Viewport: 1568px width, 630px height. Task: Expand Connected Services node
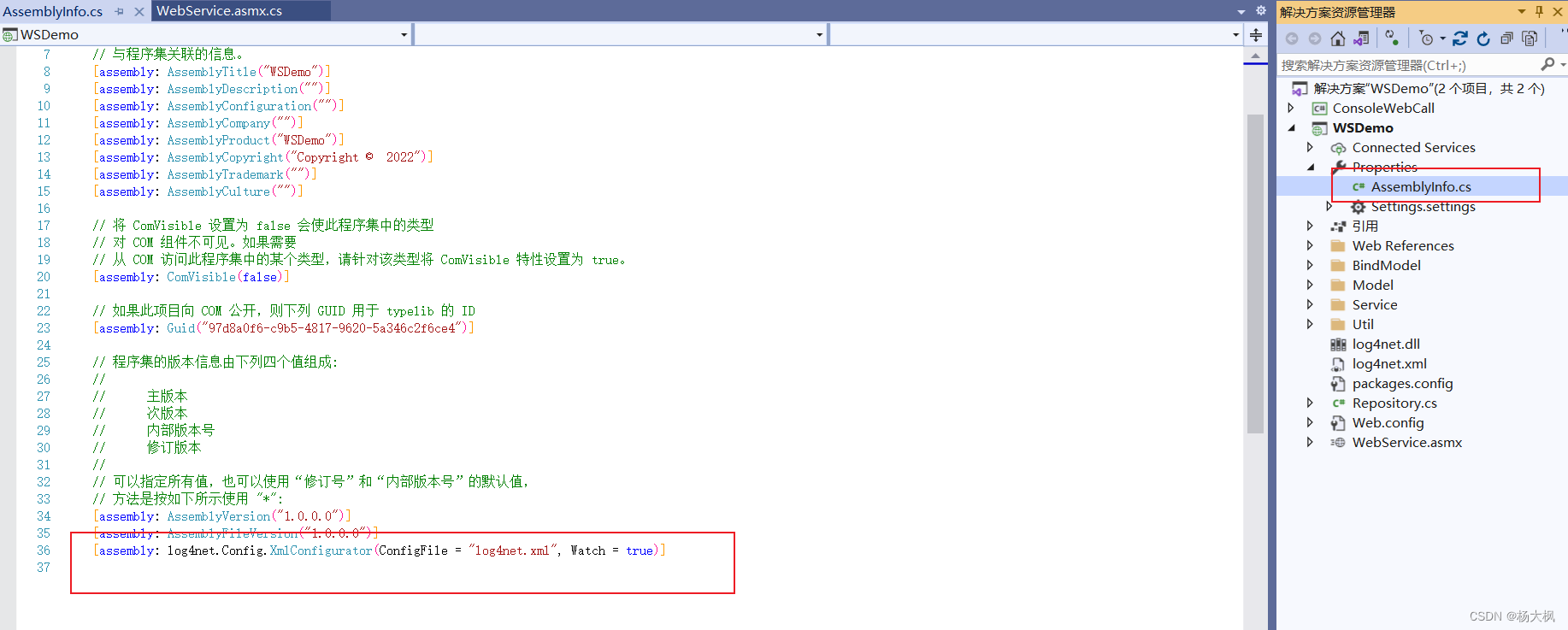pyautogui.click(x=1310, y=147)
